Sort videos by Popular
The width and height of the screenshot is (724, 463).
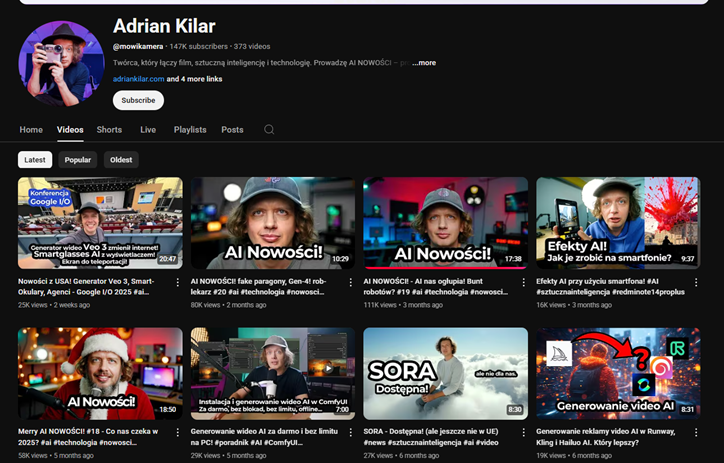click(78, 160)
